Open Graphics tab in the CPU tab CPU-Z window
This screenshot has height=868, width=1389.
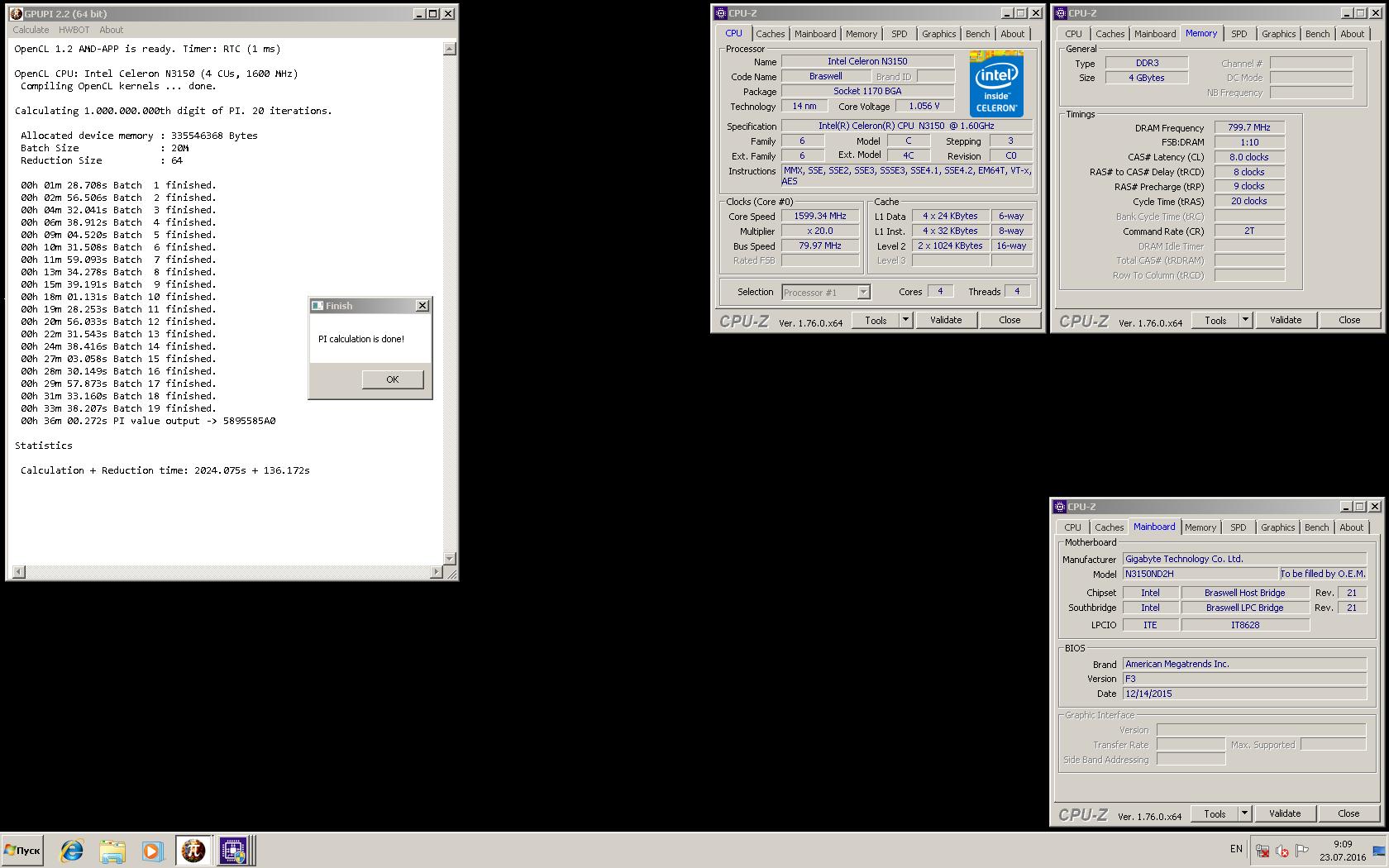click(939, 34)
